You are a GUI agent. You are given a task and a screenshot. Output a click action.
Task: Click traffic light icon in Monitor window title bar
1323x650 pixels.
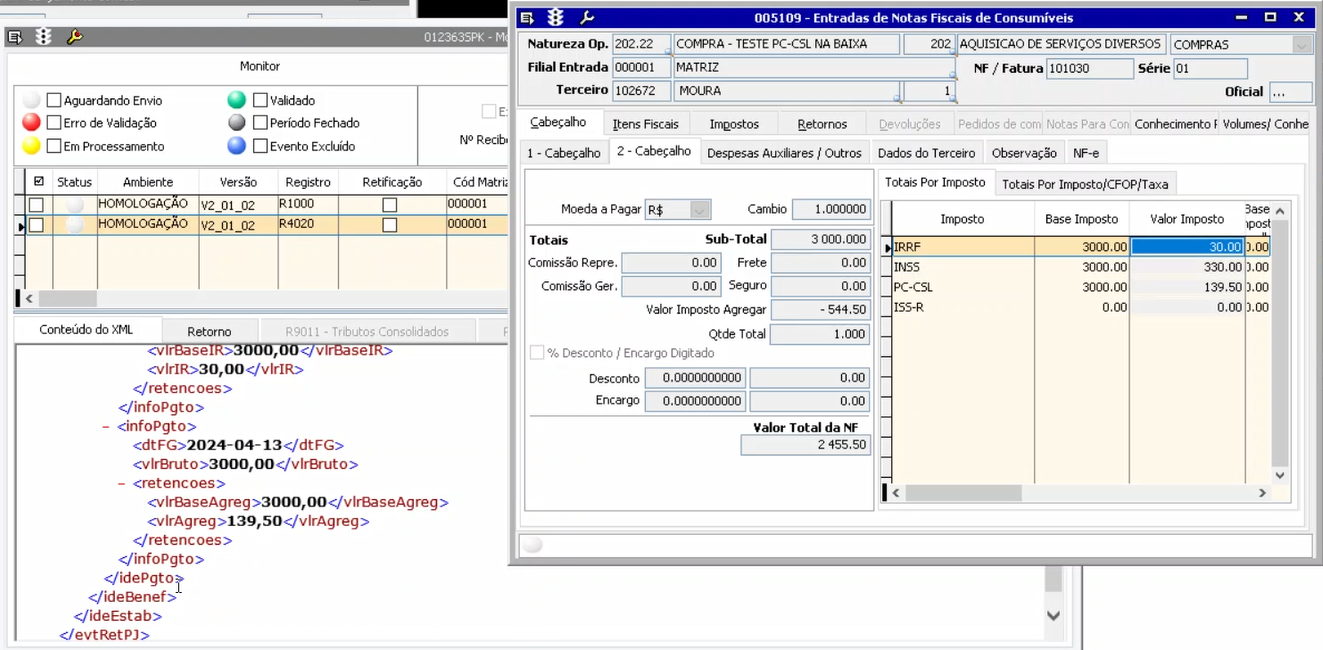pos(44,37)
